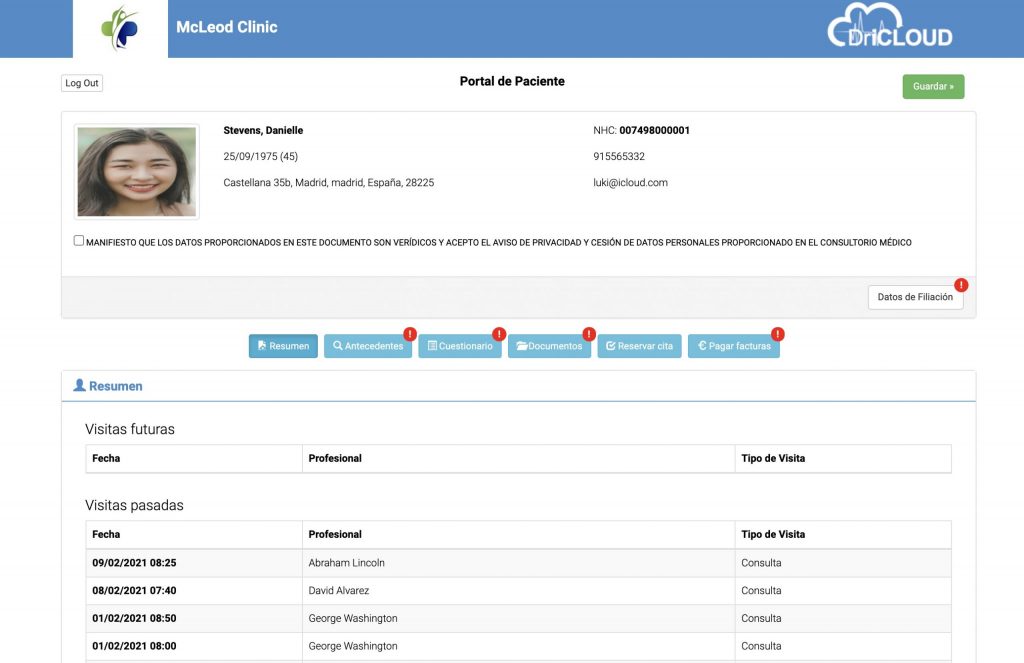Click red alert badge on Antecedentes
The image size is (1024, 663).
[409, 334]
